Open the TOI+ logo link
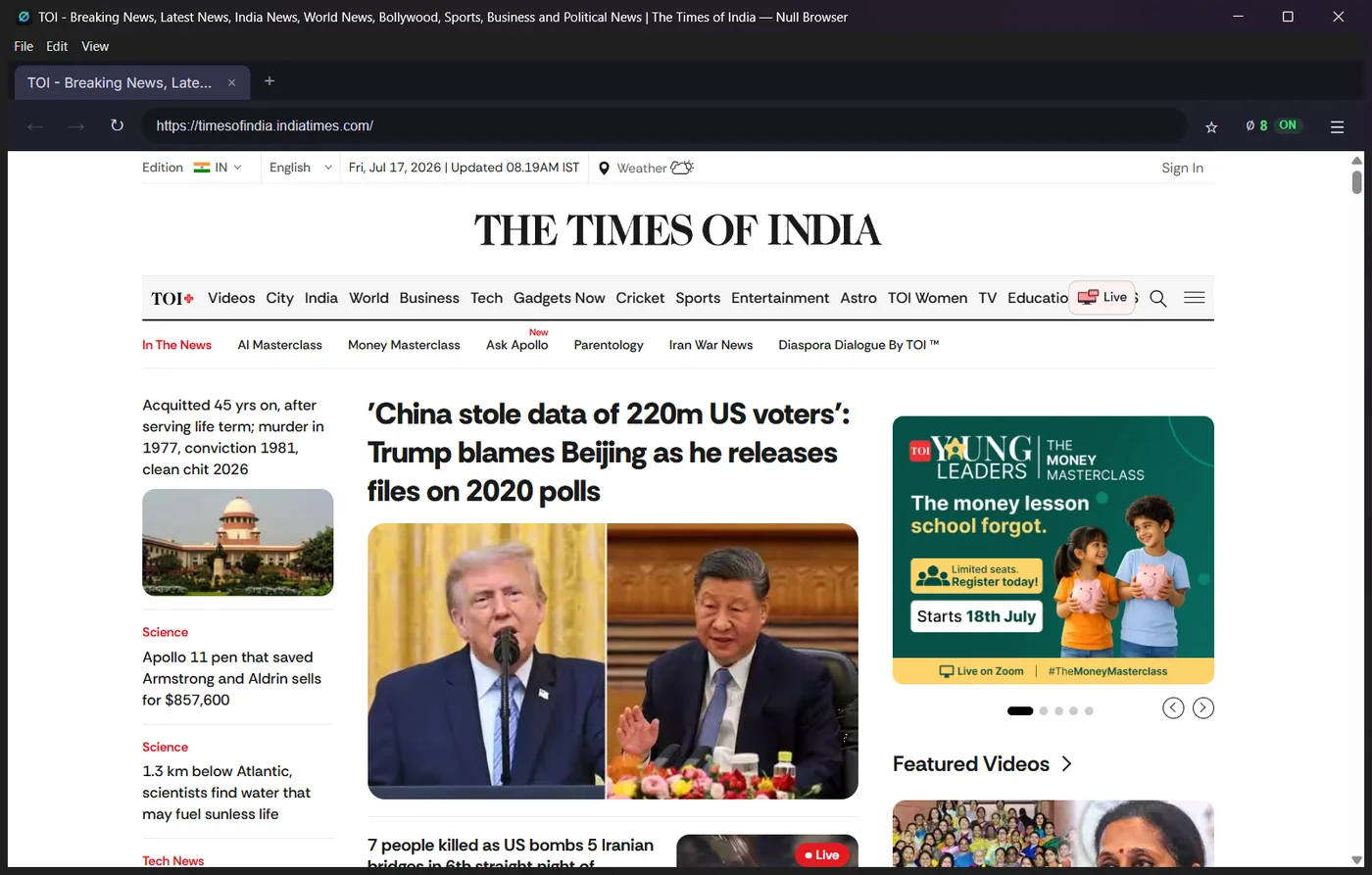Viewport: 1372px width, 875px height. [172, 298]
